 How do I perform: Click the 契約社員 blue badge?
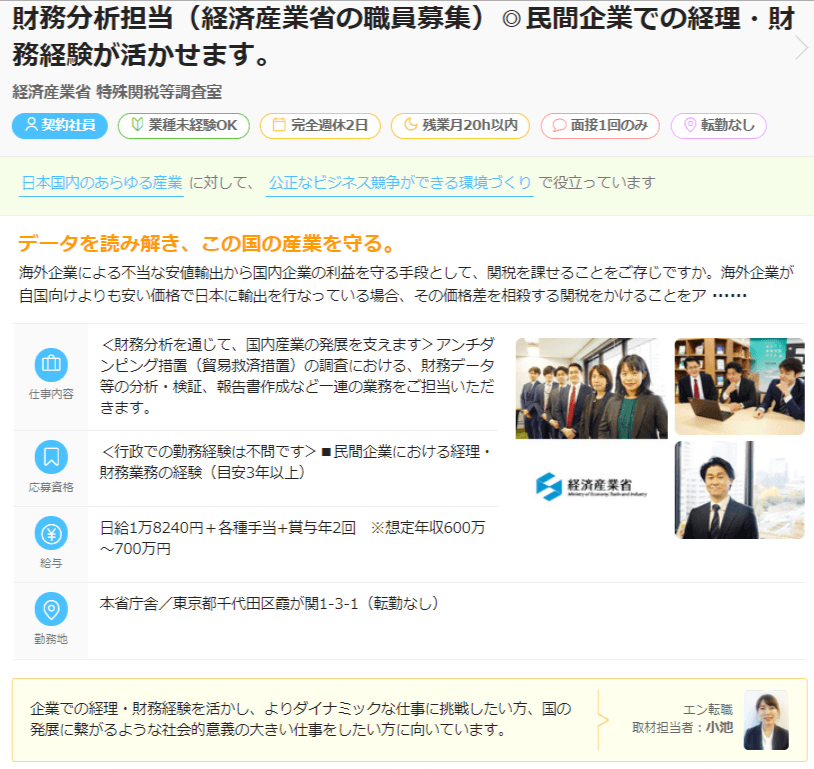(60, 126)
